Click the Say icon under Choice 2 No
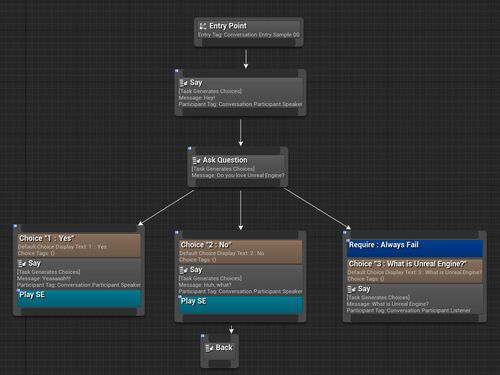Screen dimensions: 500x375 tap(183, 270)
